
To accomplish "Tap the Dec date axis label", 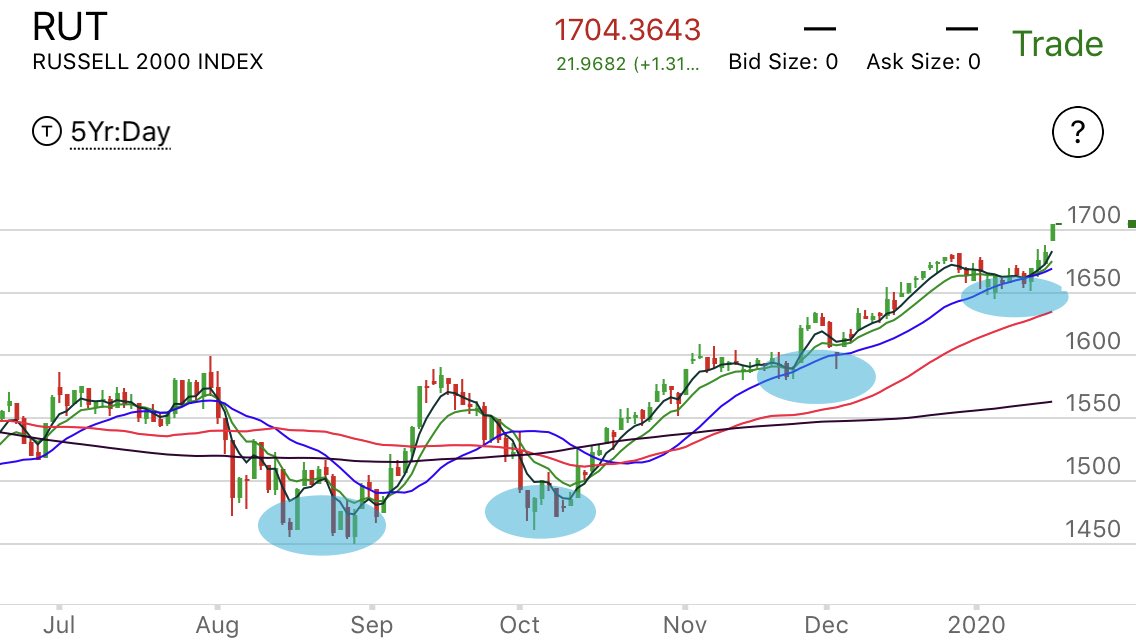I will pos(826,624).
